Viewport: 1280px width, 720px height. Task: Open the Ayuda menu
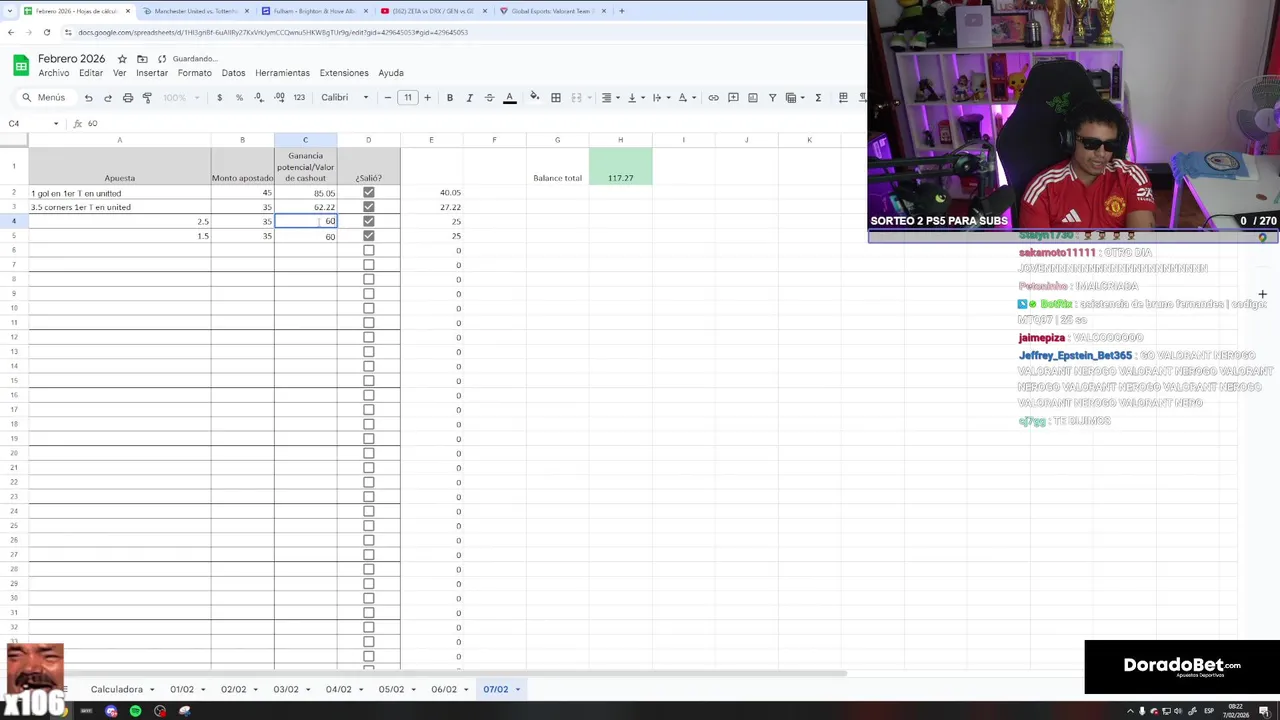pos(391,73)
